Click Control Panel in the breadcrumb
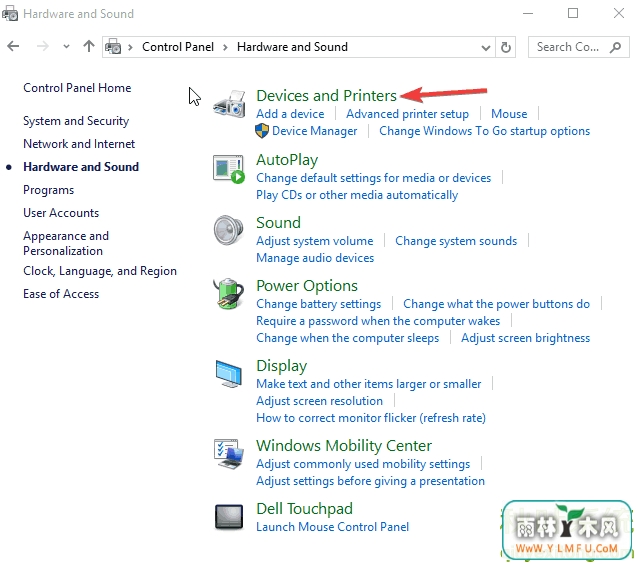637x565 pixels. (178, 47)
